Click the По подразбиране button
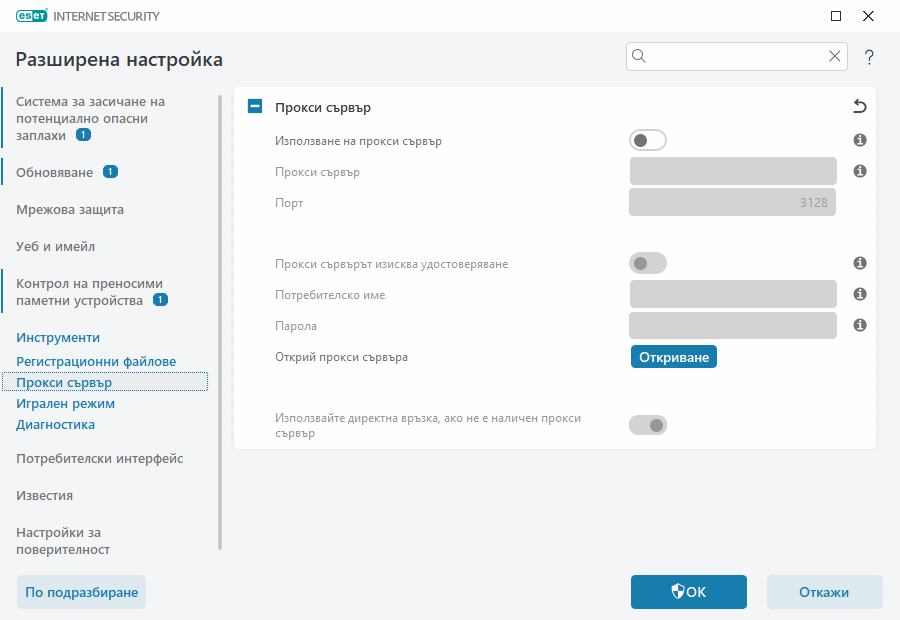 (x=80, y=592)
